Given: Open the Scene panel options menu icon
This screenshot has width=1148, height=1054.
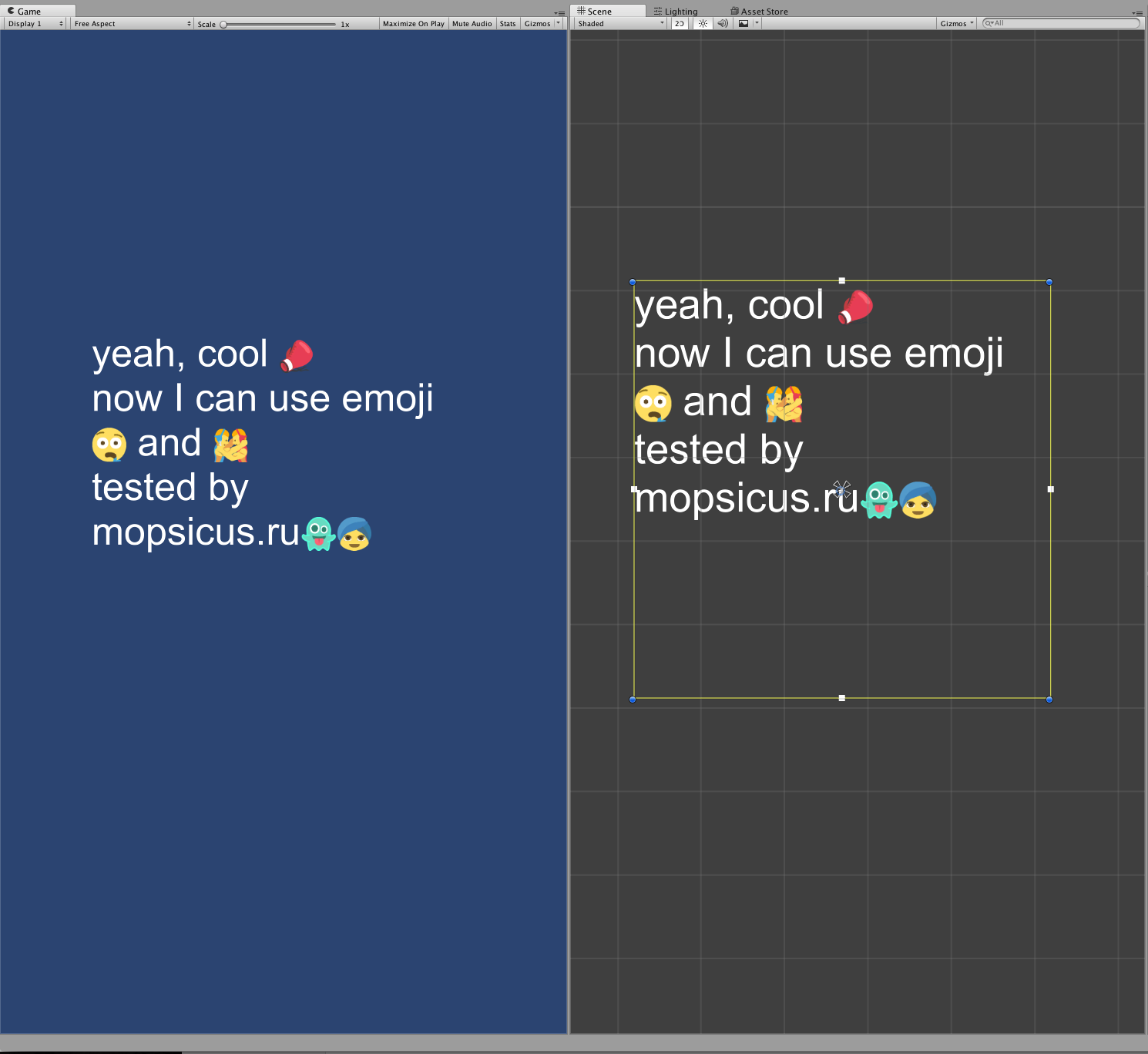Looking at the screenshot, I should pyautogui.click(x=1137, y=12).
